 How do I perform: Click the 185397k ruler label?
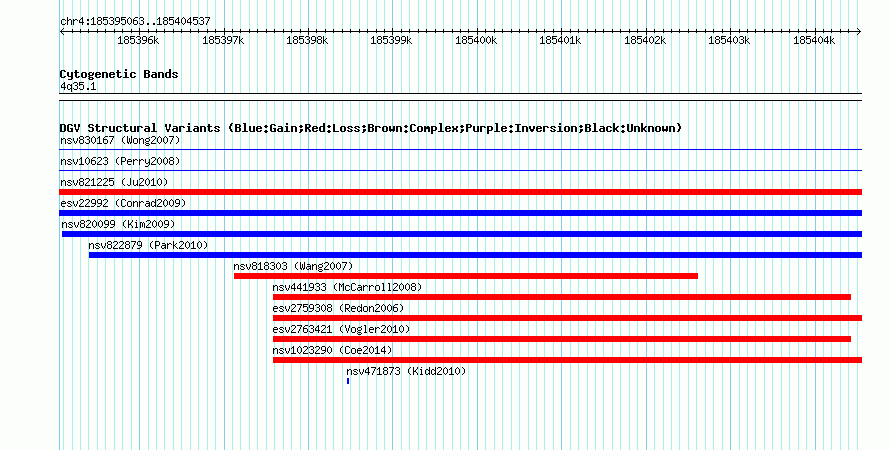(223, 40)
